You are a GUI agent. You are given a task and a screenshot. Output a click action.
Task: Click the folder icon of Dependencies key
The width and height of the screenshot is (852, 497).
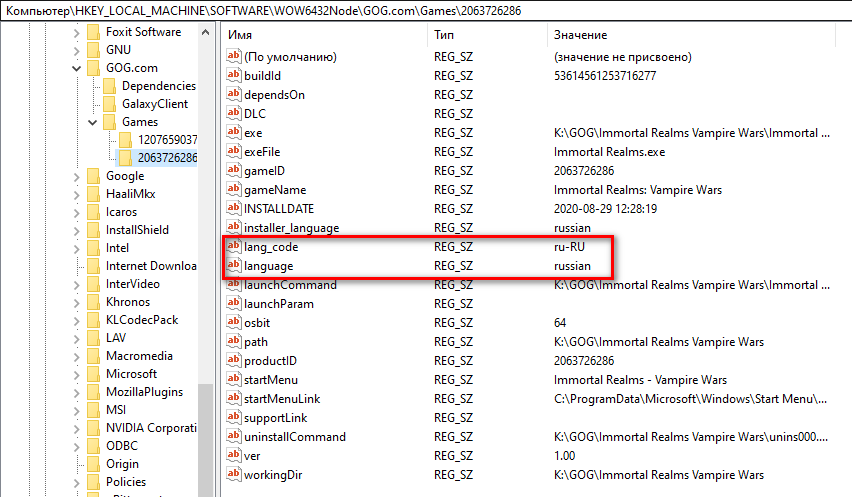[x=109, y=86]
